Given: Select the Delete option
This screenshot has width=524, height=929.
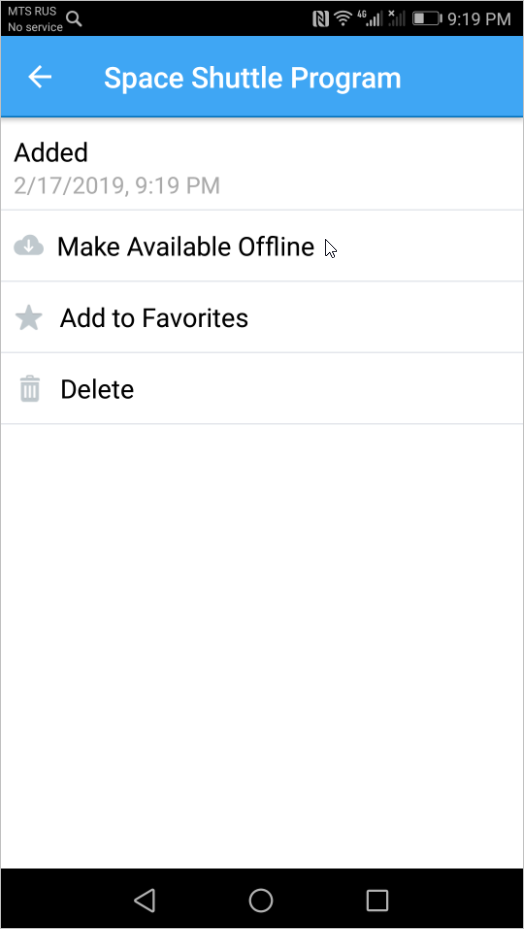Looking at the screenshot, I should (262, 389).
